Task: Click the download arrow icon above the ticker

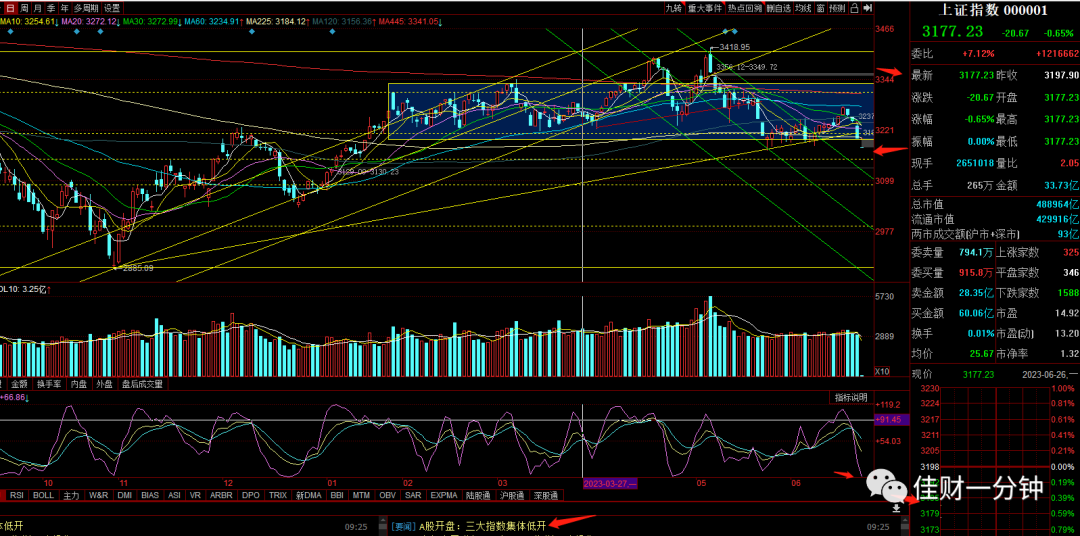Action: coord(896,507)
